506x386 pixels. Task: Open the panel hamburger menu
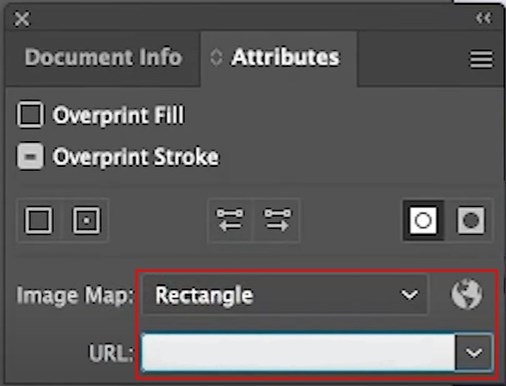click(x=481, y=59)
